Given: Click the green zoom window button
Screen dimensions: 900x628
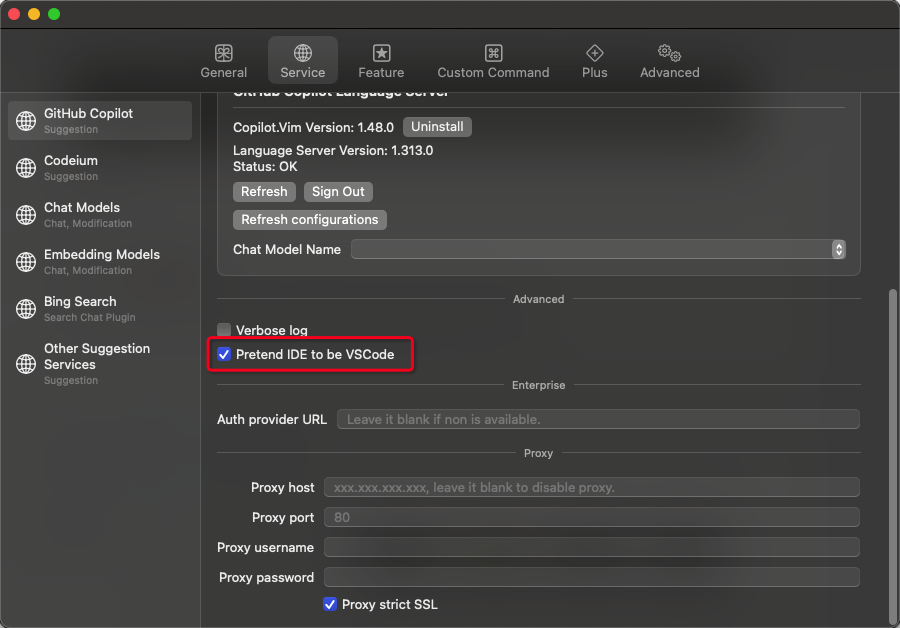Looking at the screenshot, I should point(54,14).
